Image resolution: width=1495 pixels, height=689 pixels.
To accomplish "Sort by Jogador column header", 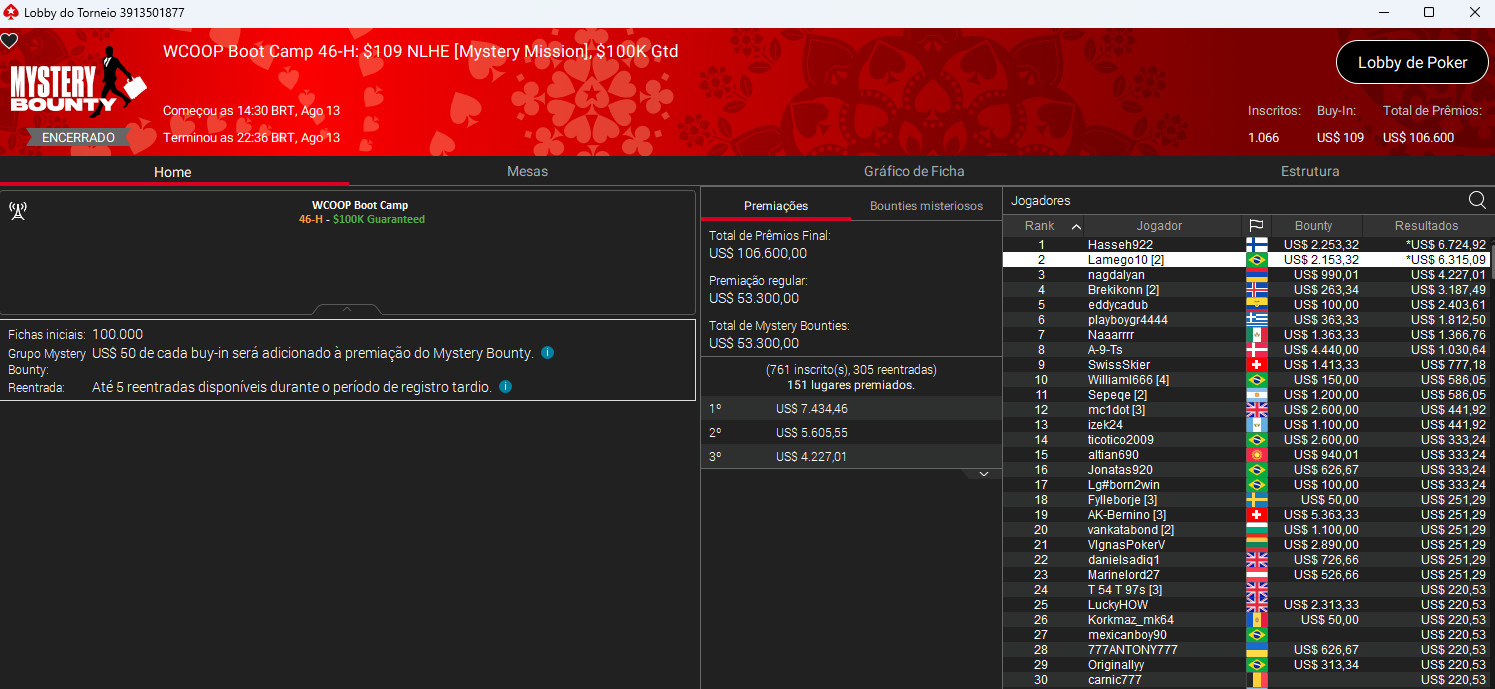I will tap(1163, 226).
